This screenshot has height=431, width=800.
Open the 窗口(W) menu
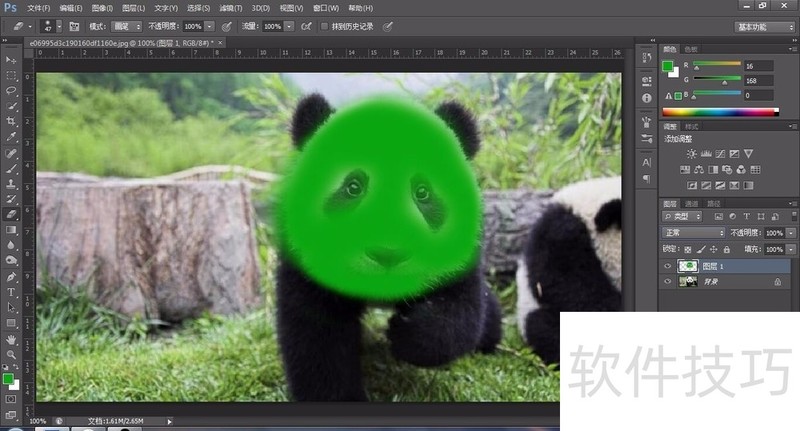point(326,8)
